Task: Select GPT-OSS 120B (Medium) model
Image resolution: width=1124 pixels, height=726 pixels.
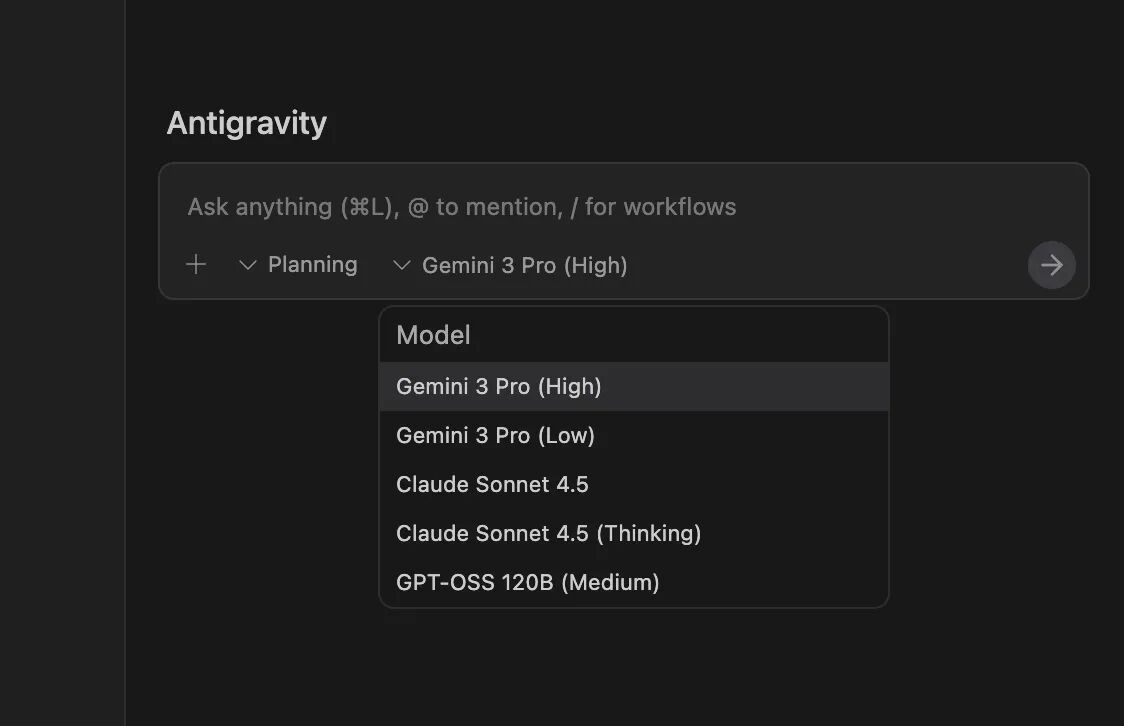Action: click(527, 583)
